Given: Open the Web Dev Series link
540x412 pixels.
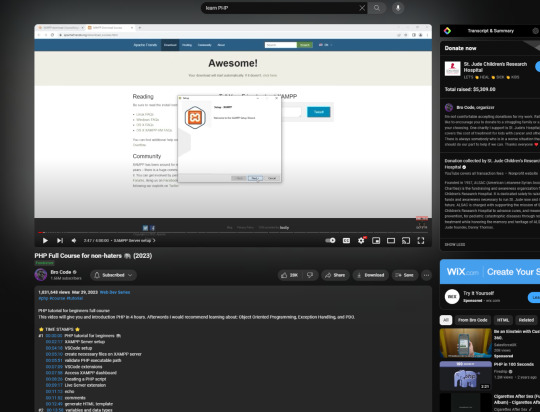Looking at the screenshot, I should 115,292.
